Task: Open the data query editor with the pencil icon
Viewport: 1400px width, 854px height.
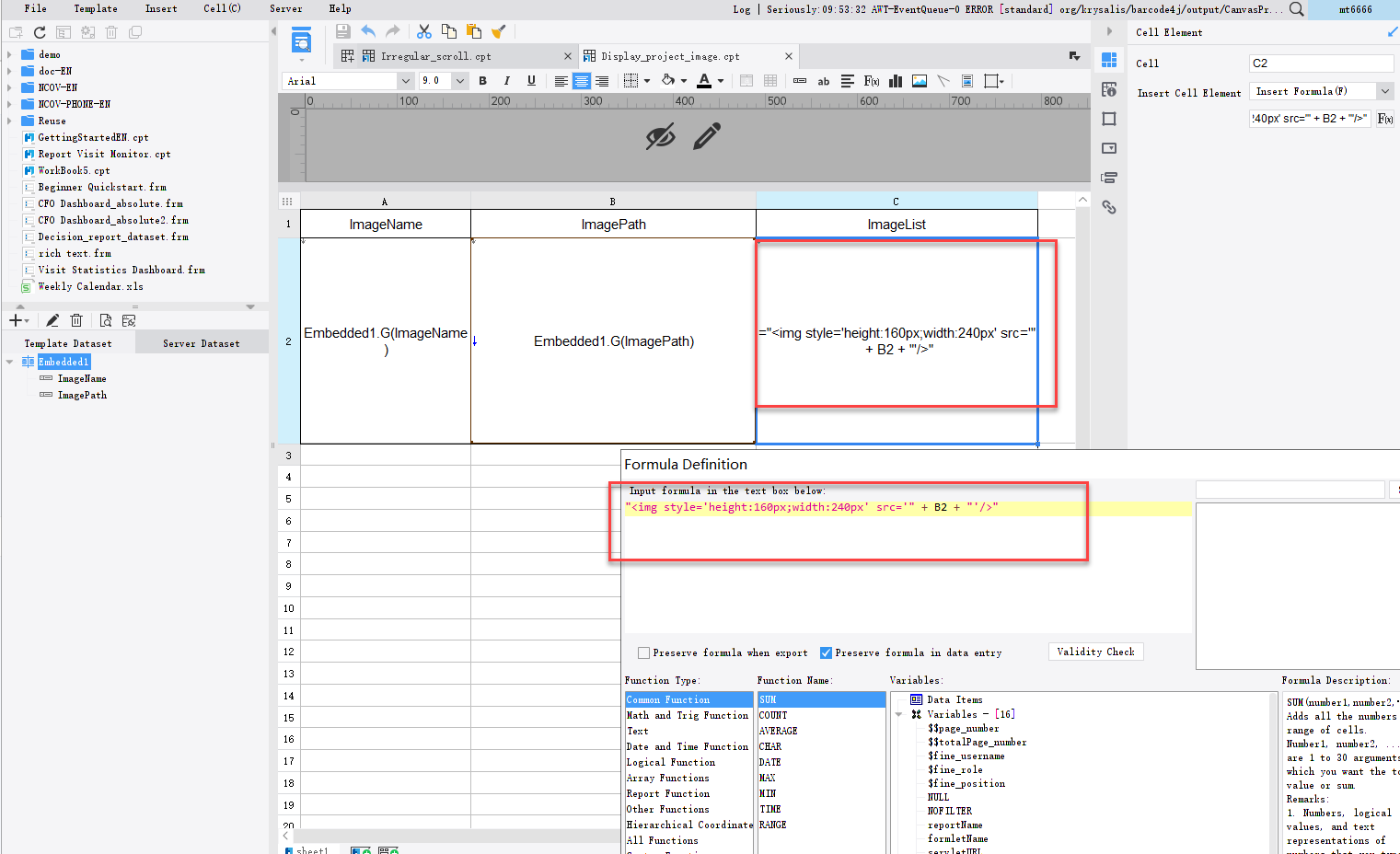Action: pyautogui.click(x=52, y=319)
